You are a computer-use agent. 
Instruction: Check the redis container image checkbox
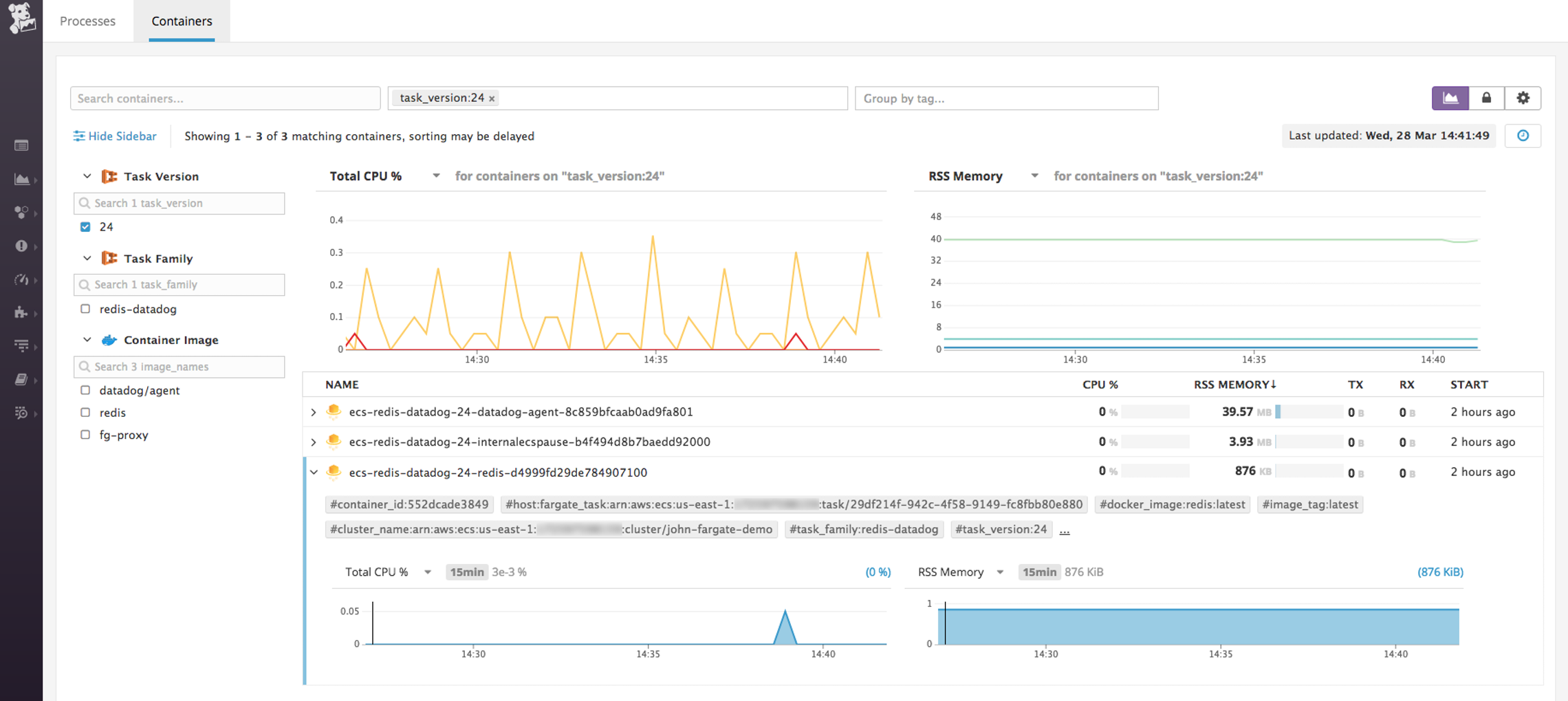pos(85,412)
